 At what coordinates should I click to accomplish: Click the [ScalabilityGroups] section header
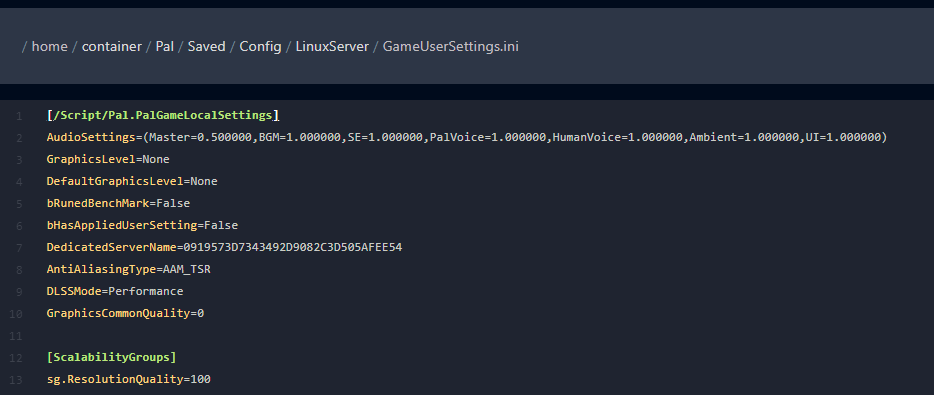pos(111,357)
